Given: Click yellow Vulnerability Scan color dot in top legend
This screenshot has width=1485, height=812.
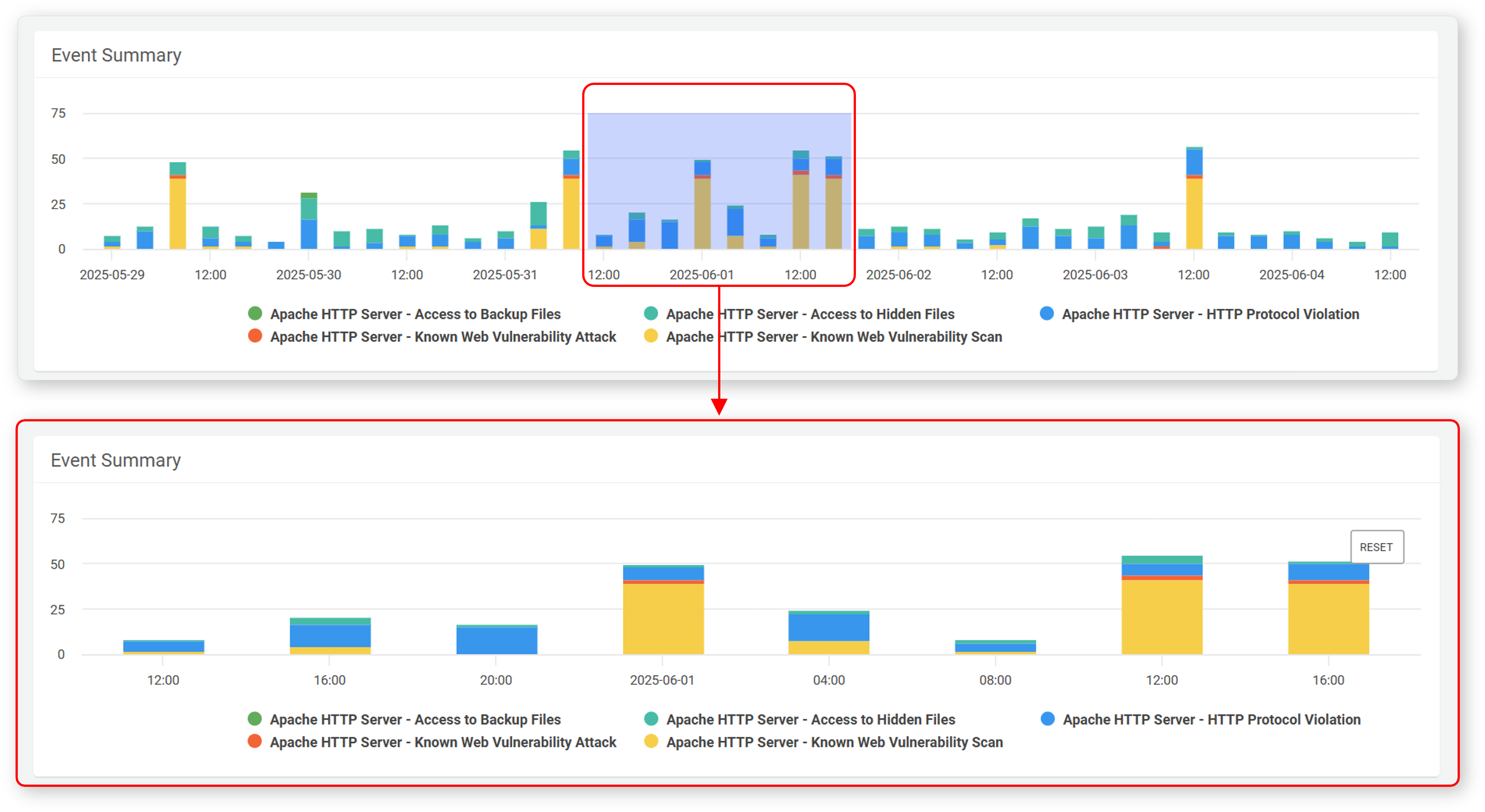Looking at the screenshot, I should (x=651, y=336).
